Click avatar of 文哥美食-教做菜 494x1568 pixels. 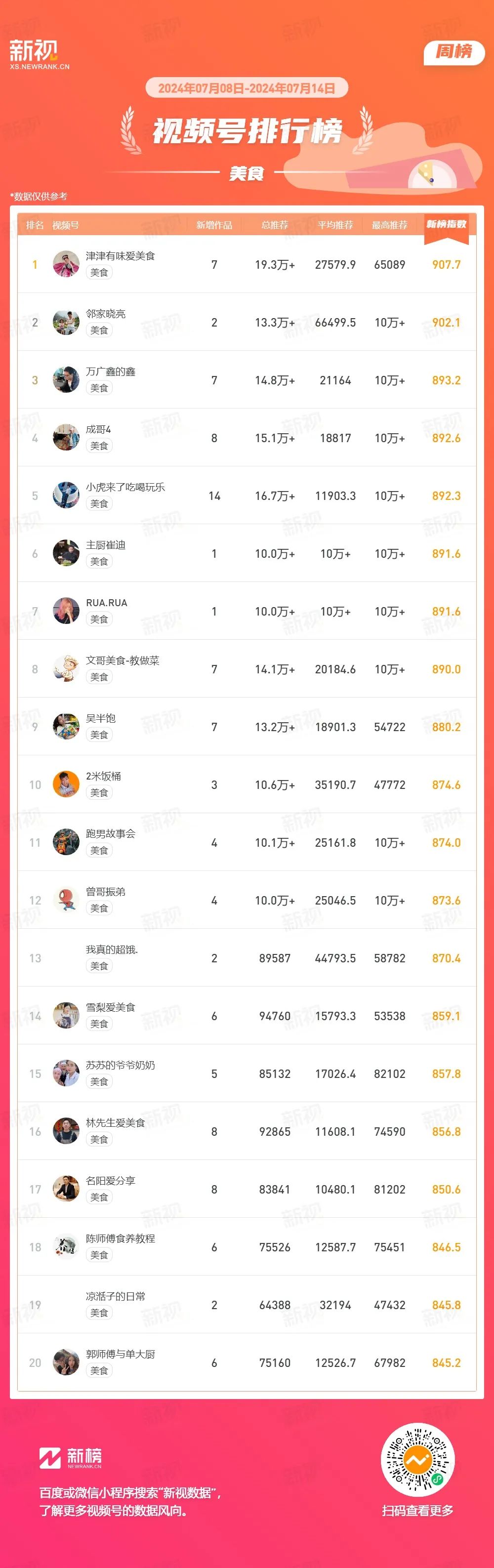tap(66, 668)
